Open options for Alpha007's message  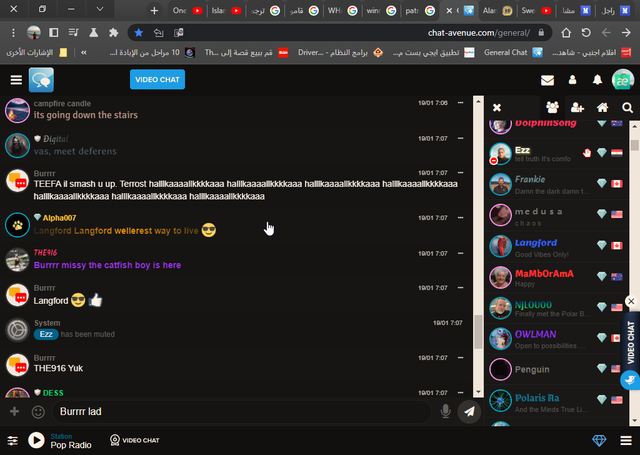460,218
